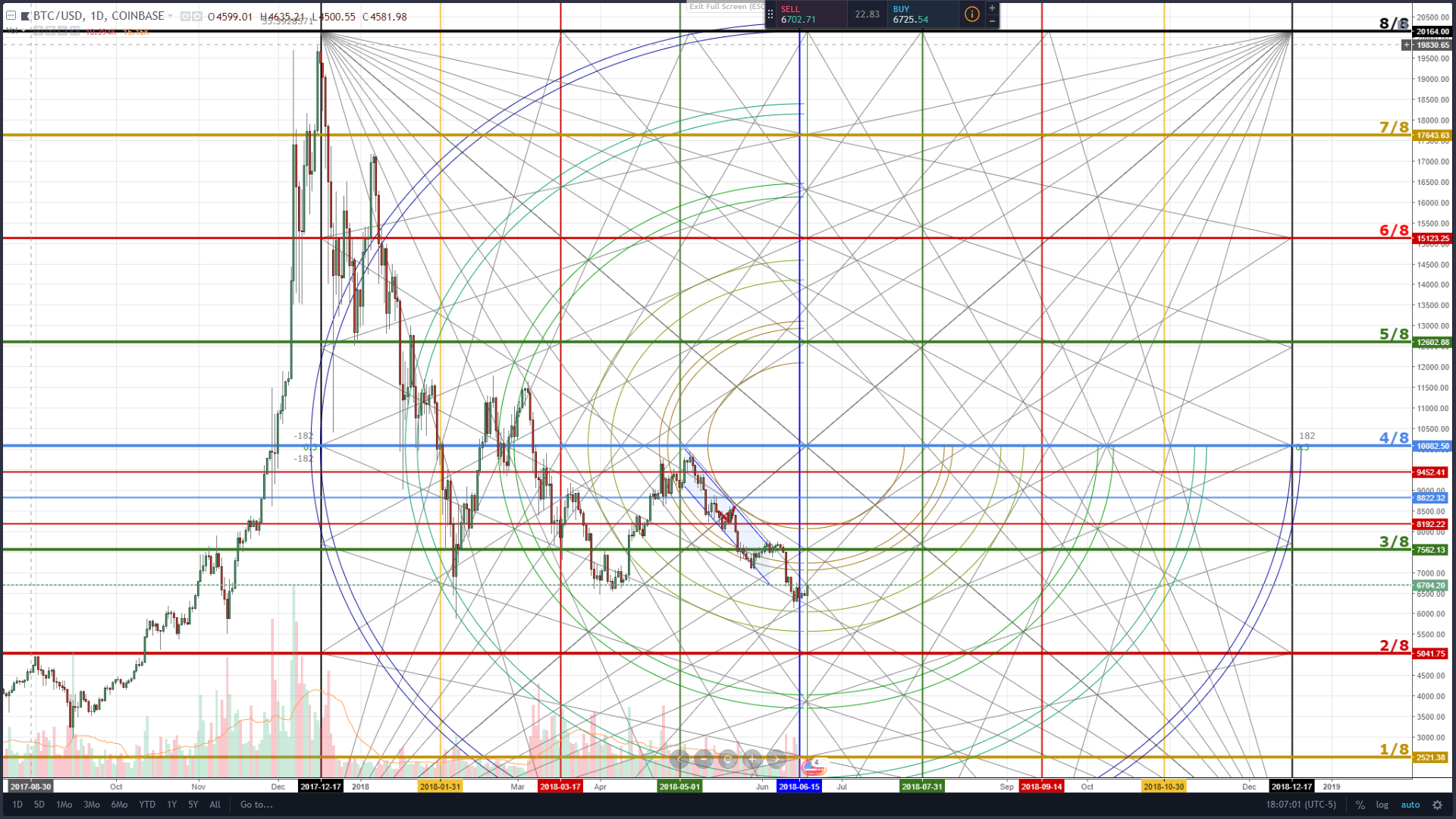Select the 1D date range
1456x819 pixels.
(17, 805)
